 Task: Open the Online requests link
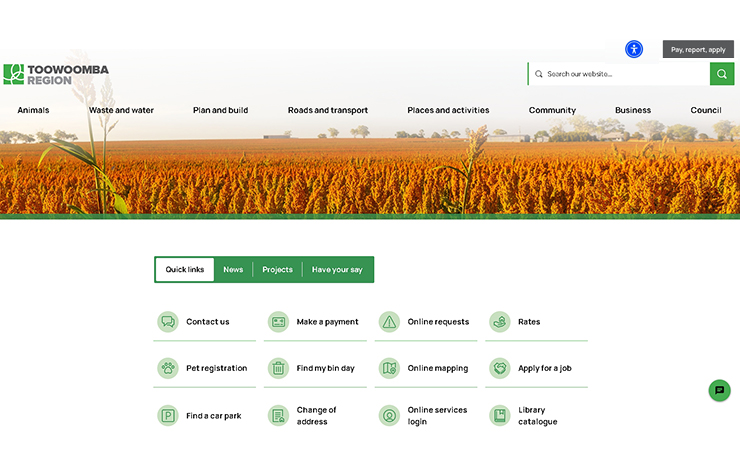coord(438,322)
